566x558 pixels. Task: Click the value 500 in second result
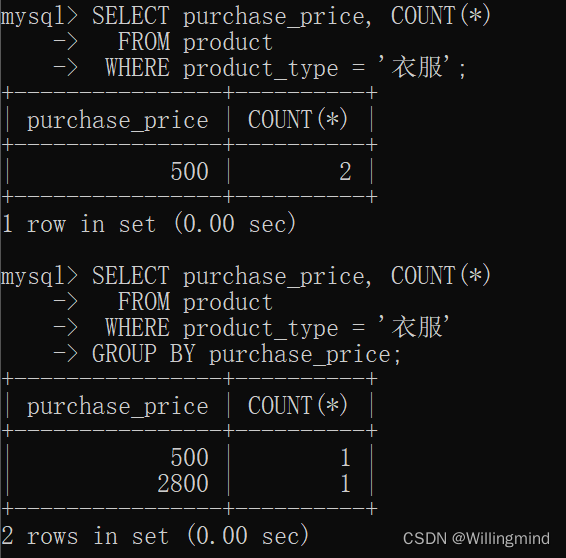(x=190, y=457)
